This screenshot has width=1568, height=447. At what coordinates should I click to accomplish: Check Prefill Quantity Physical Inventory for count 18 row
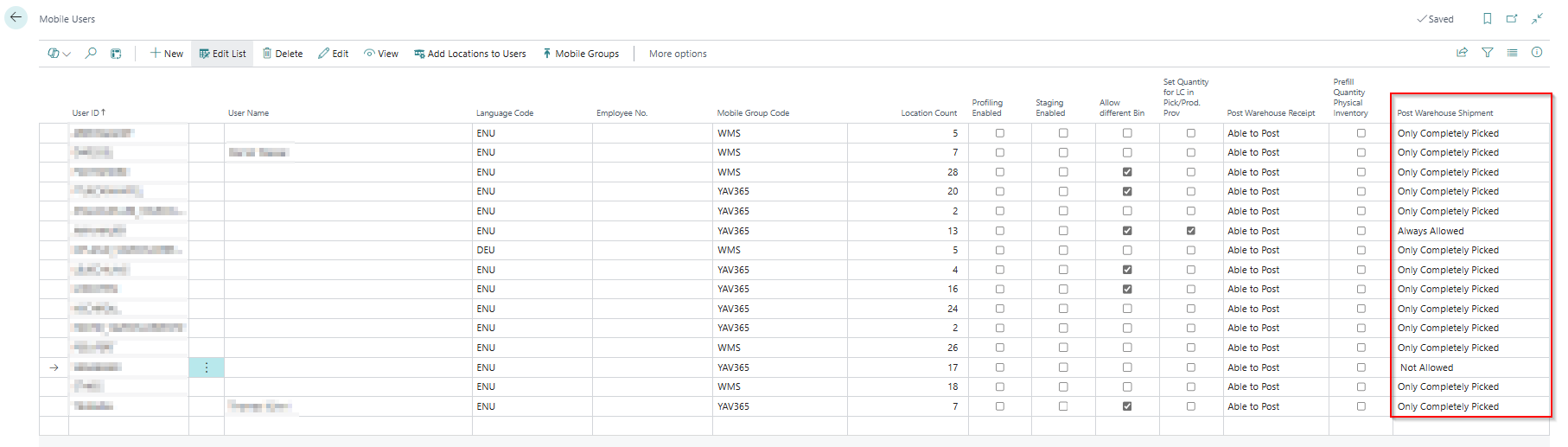[x=1361, y=386]
